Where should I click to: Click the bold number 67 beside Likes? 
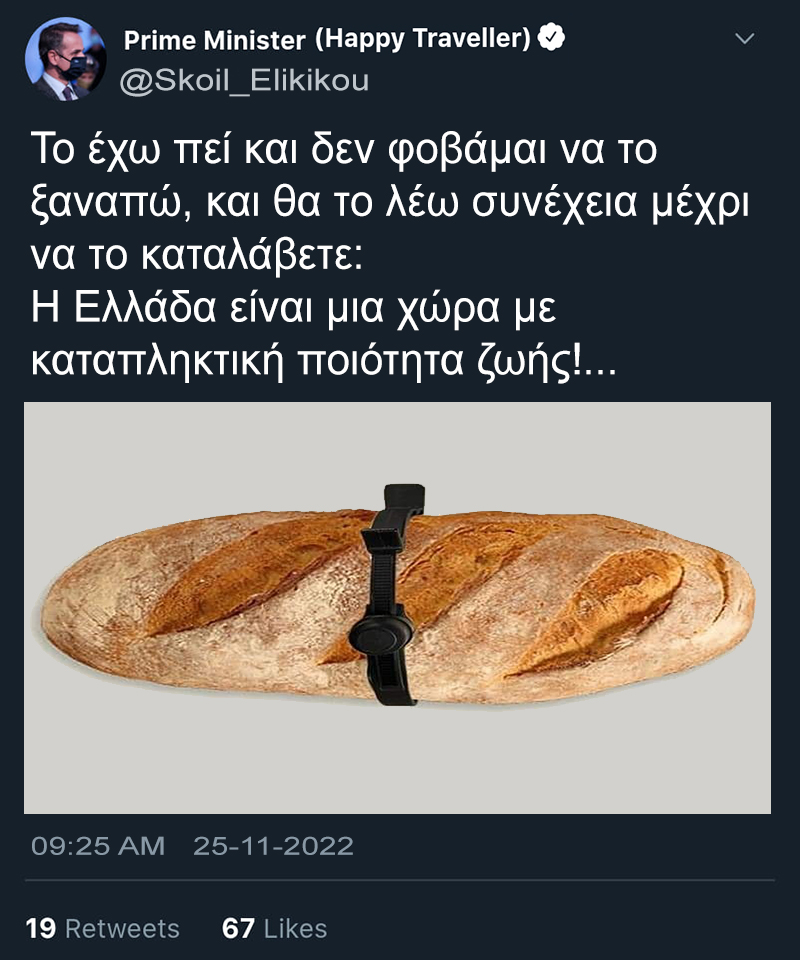238,928
